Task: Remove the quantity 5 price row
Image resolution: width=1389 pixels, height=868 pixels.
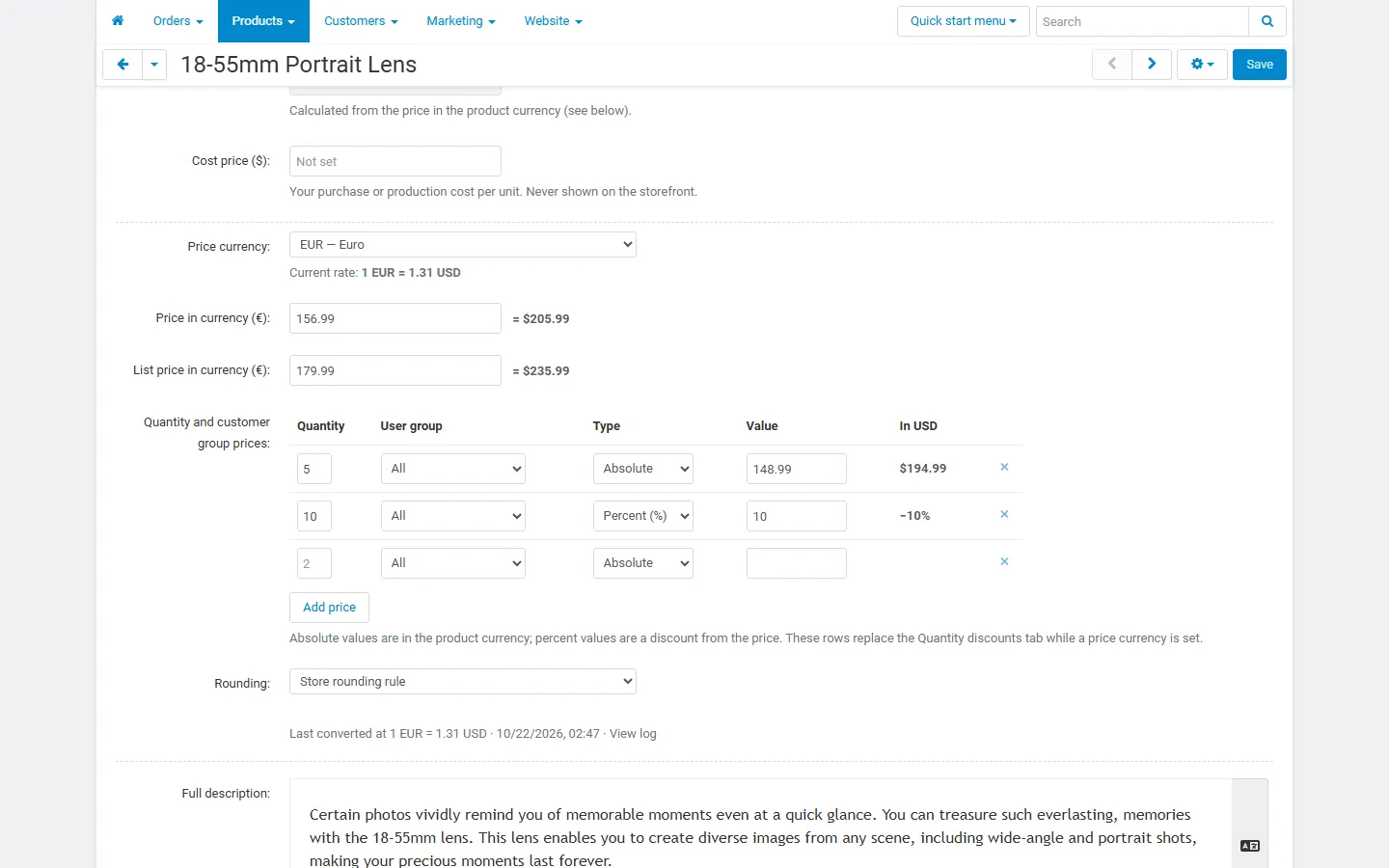Action: (1004, 467)
